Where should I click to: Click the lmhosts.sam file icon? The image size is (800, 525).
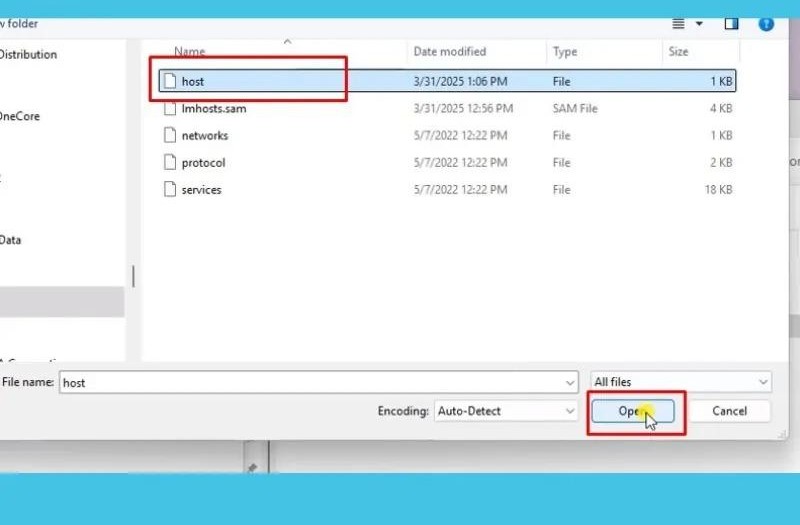[170, 108]
